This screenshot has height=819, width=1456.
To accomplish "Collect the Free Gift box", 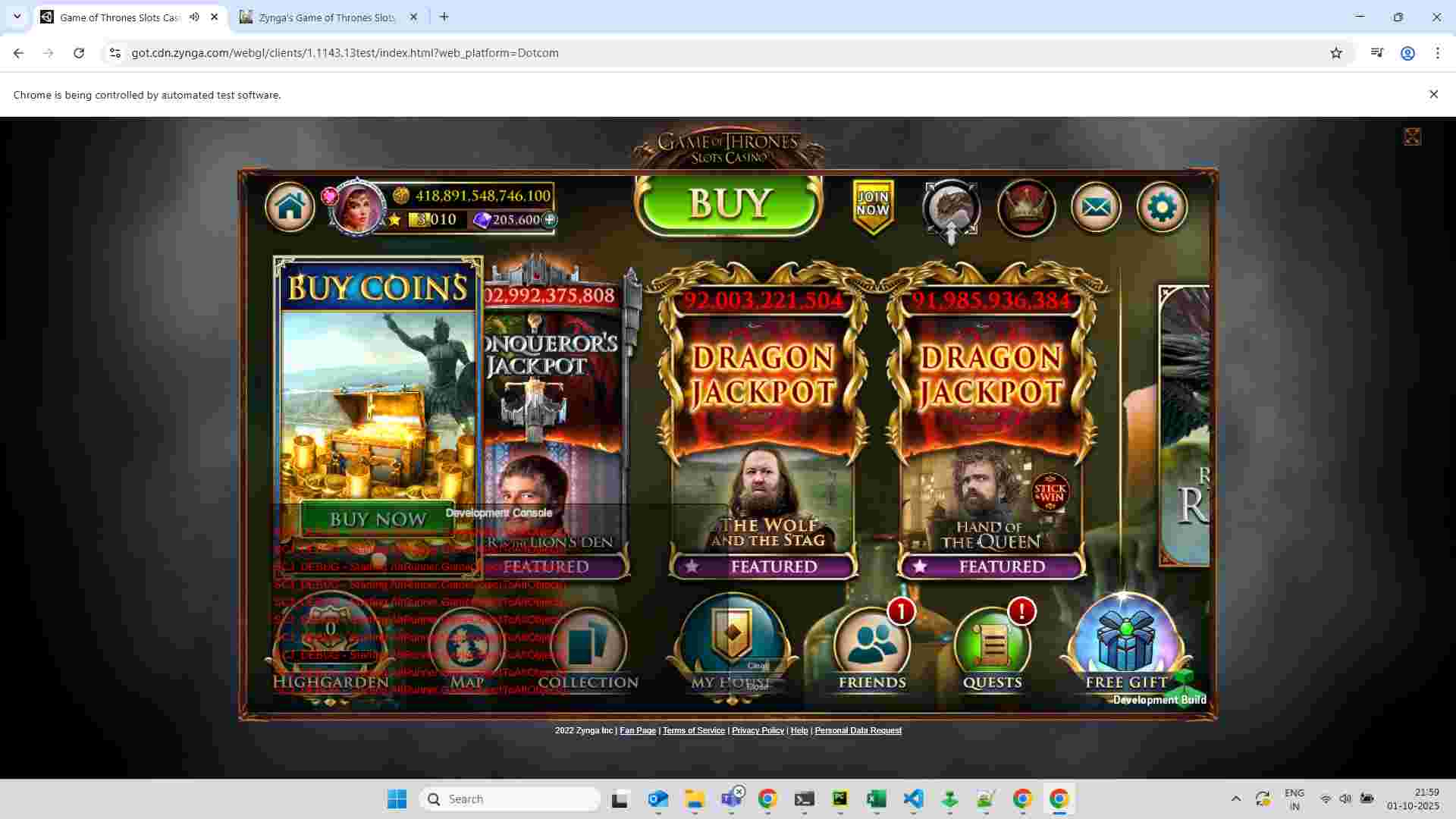I will (x=1126, y=643).
